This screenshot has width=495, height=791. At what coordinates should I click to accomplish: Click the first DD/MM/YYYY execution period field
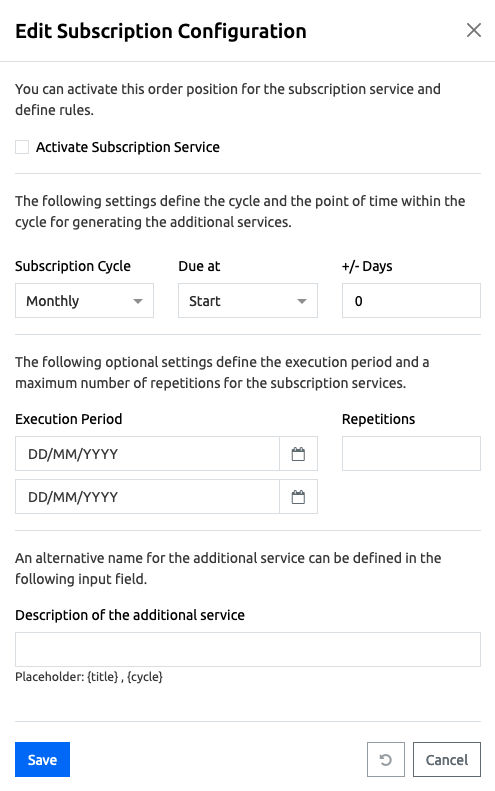point(147,454)
